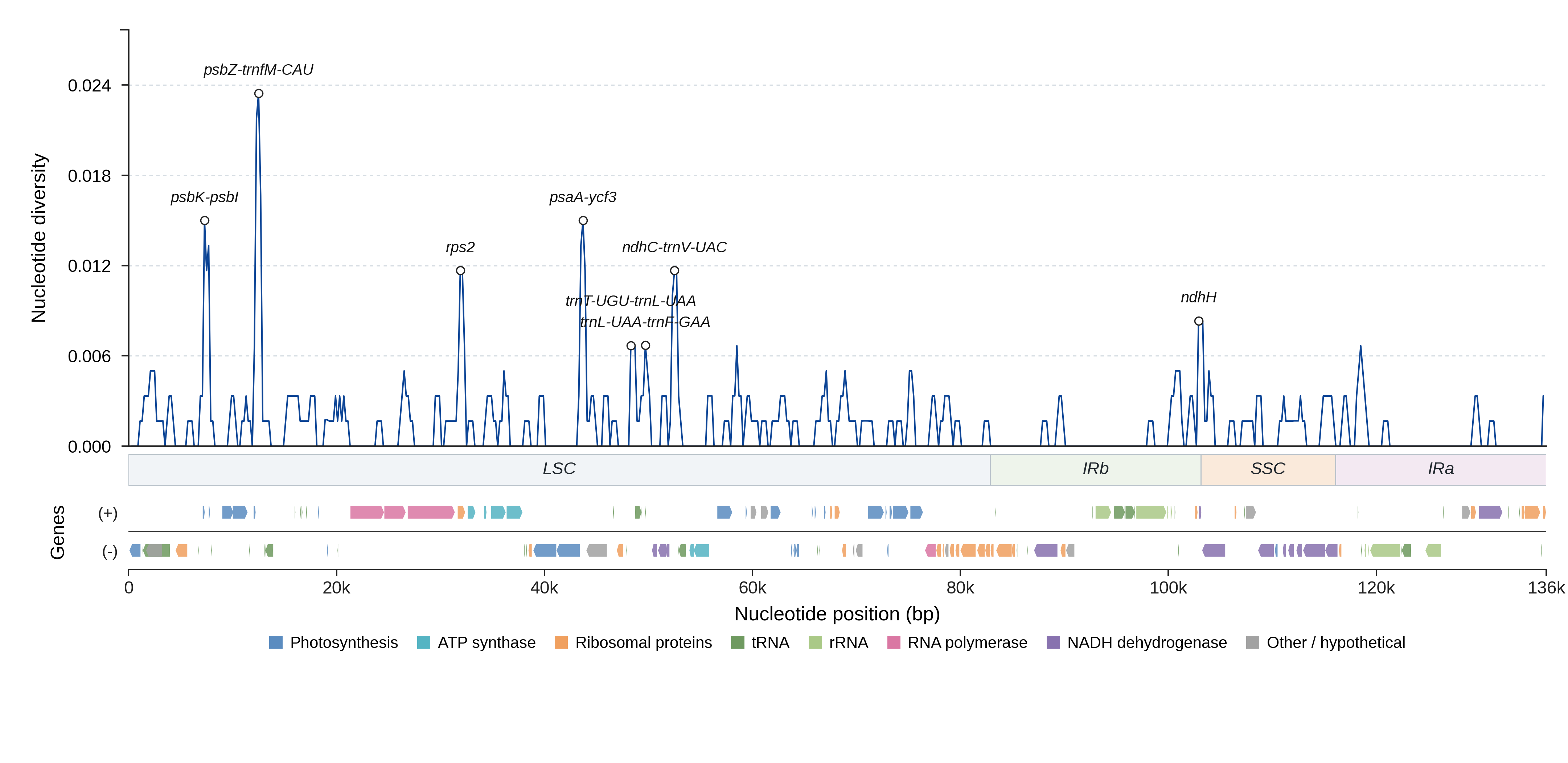Image resolution: width=1568 pixels, height=763 pixels.
Task: Click the Photosynthesis legend text
Action: point(344,642)
